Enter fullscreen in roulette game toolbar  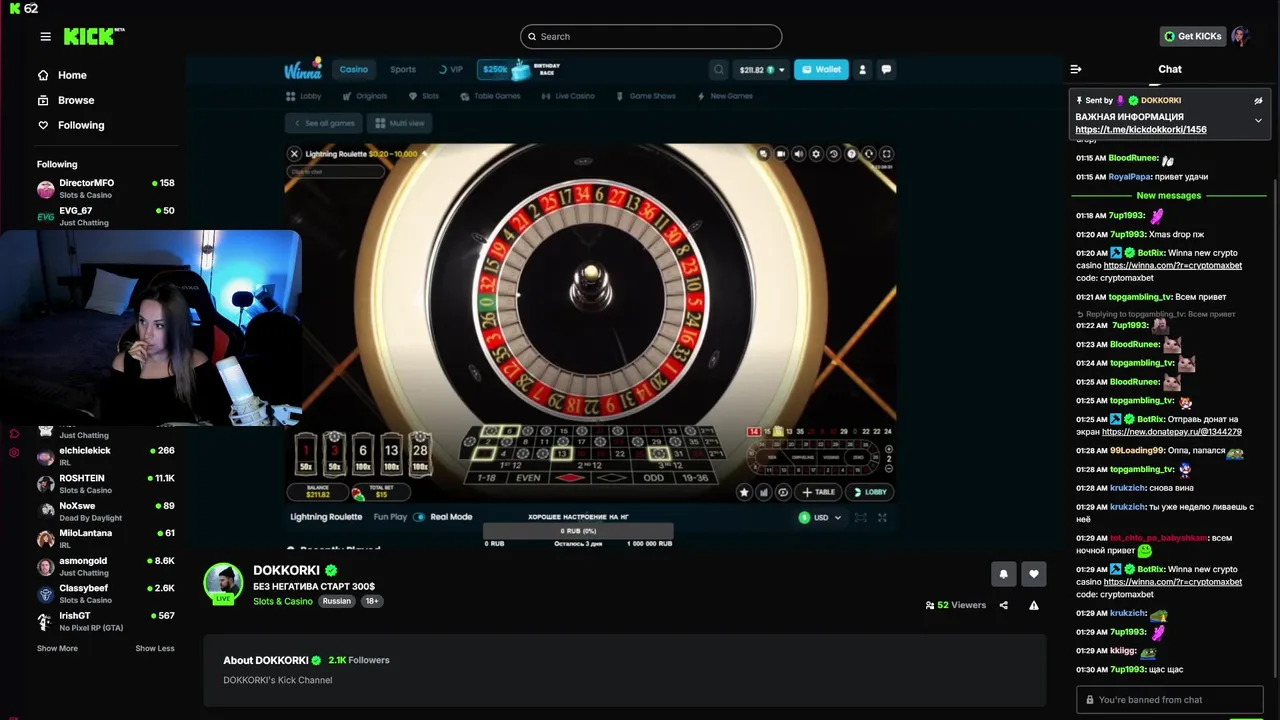pos(886,154)
